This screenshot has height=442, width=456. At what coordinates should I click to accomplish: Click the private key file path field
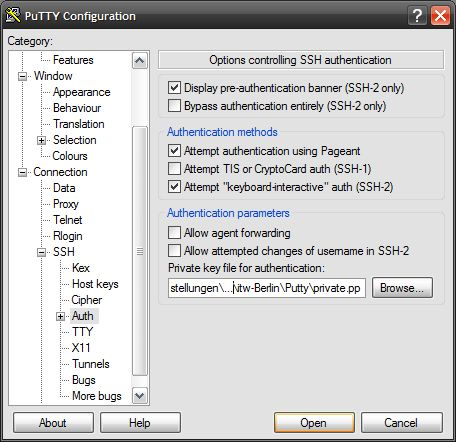(x=267, y=288)
